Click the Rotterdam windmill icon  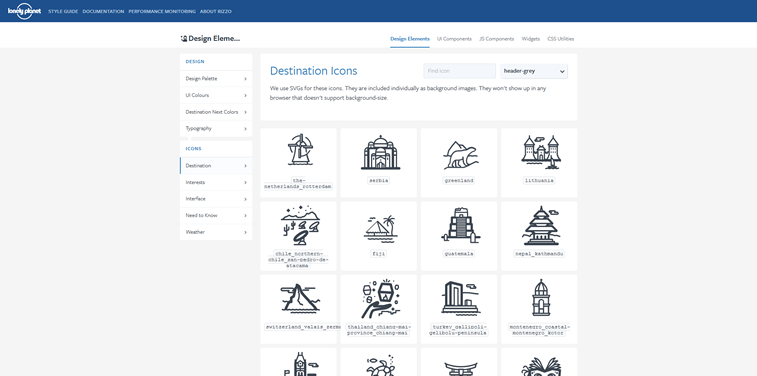300,150
